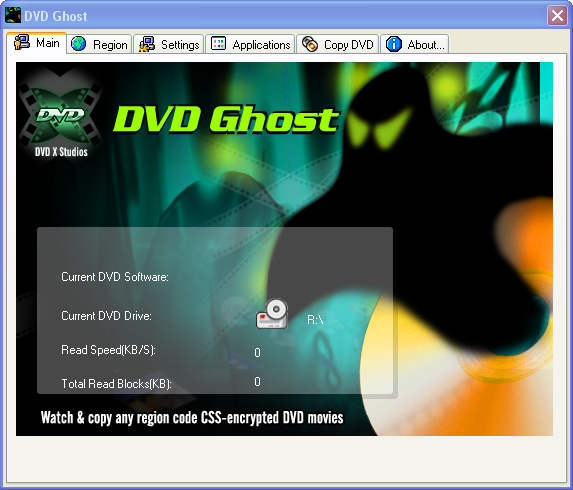Screen dimensions: 573x490
Task: Open the Applications tab
Action: pos(250,45)
